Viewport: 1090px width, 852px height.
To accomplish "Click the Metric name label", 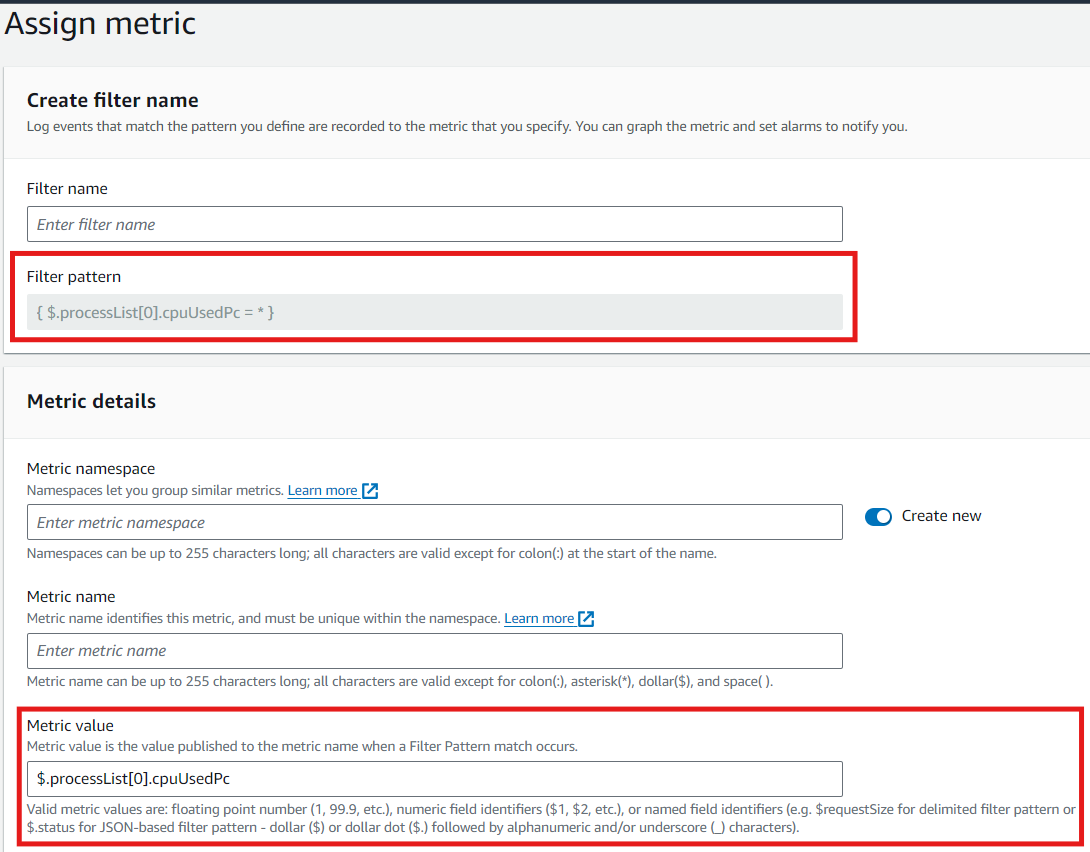I will coord(71,597).
